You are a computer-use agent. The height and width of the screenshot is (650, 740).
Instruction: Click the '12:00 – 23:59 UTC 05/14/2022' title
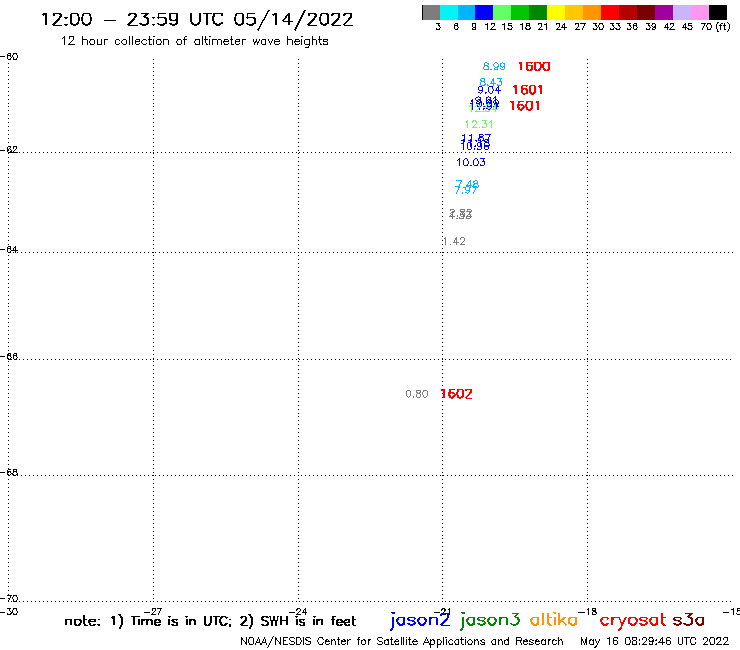click(x=197, y=19)
